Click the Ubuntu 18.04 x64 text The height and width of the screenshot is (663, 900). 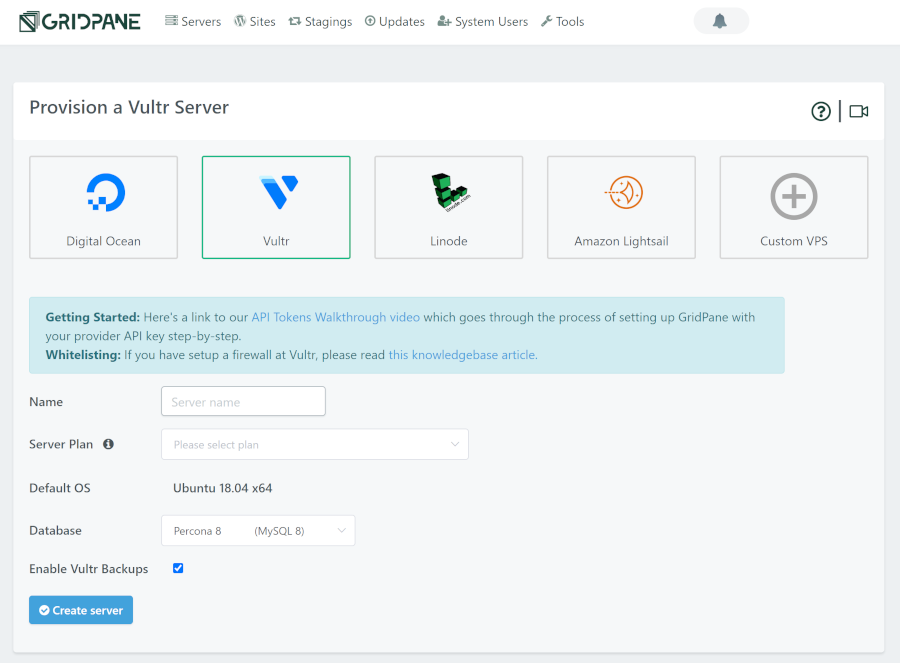(223, 488)
